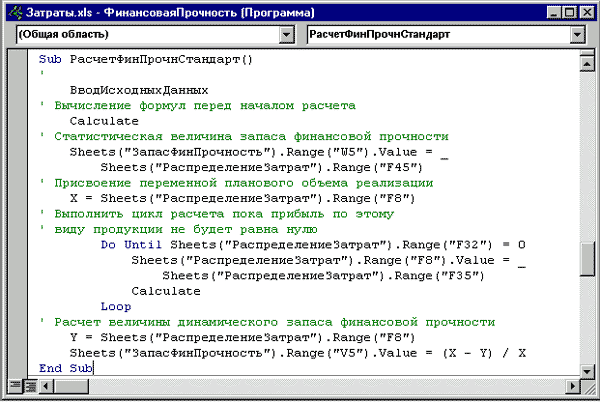Screen dimensions: 600x403
Task: Click the 'Calculate' inside the loop
Action: coord(166,291)
